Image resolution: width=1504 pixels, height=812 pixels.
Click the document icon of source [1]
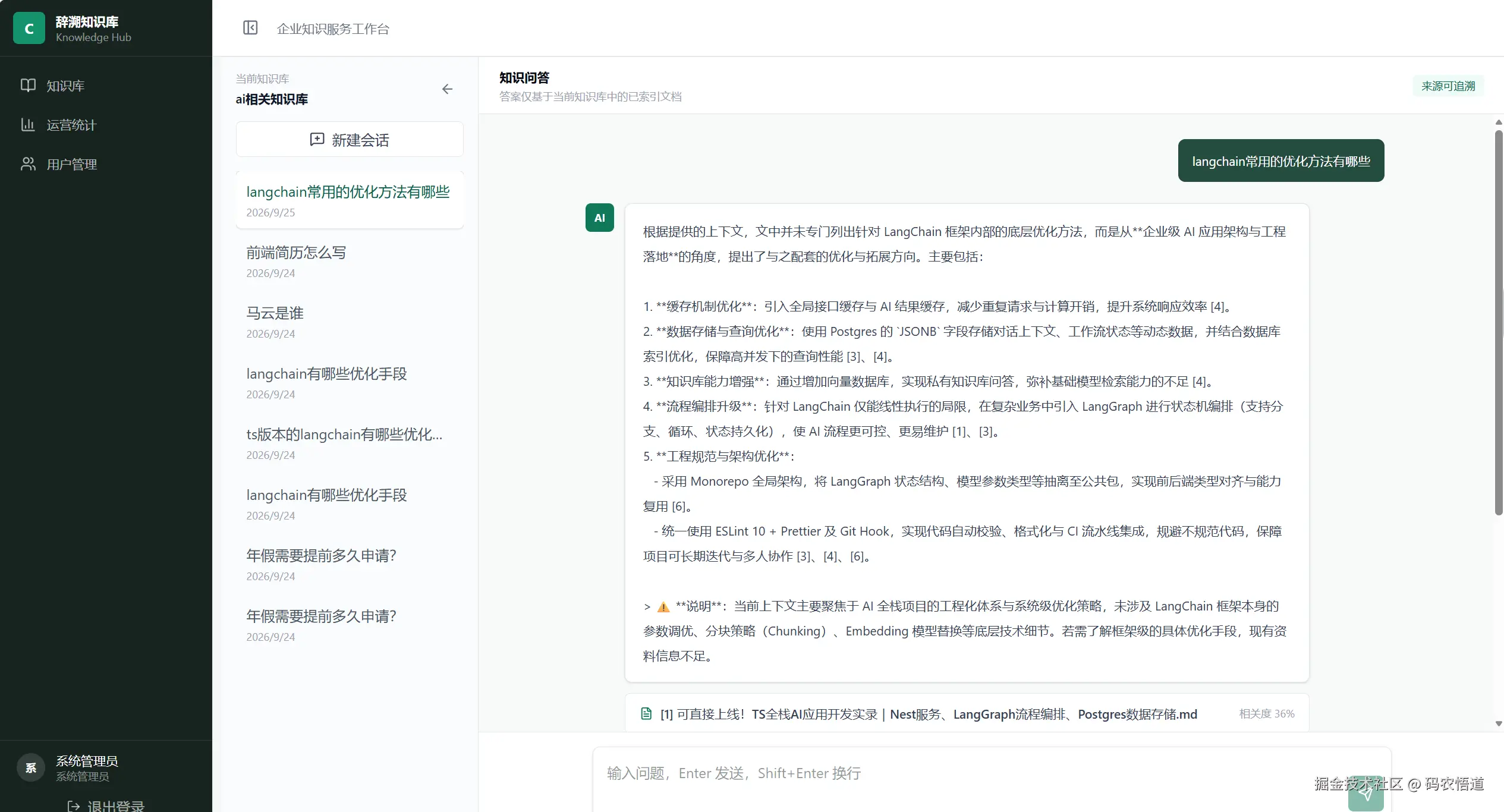coord(646,713)
